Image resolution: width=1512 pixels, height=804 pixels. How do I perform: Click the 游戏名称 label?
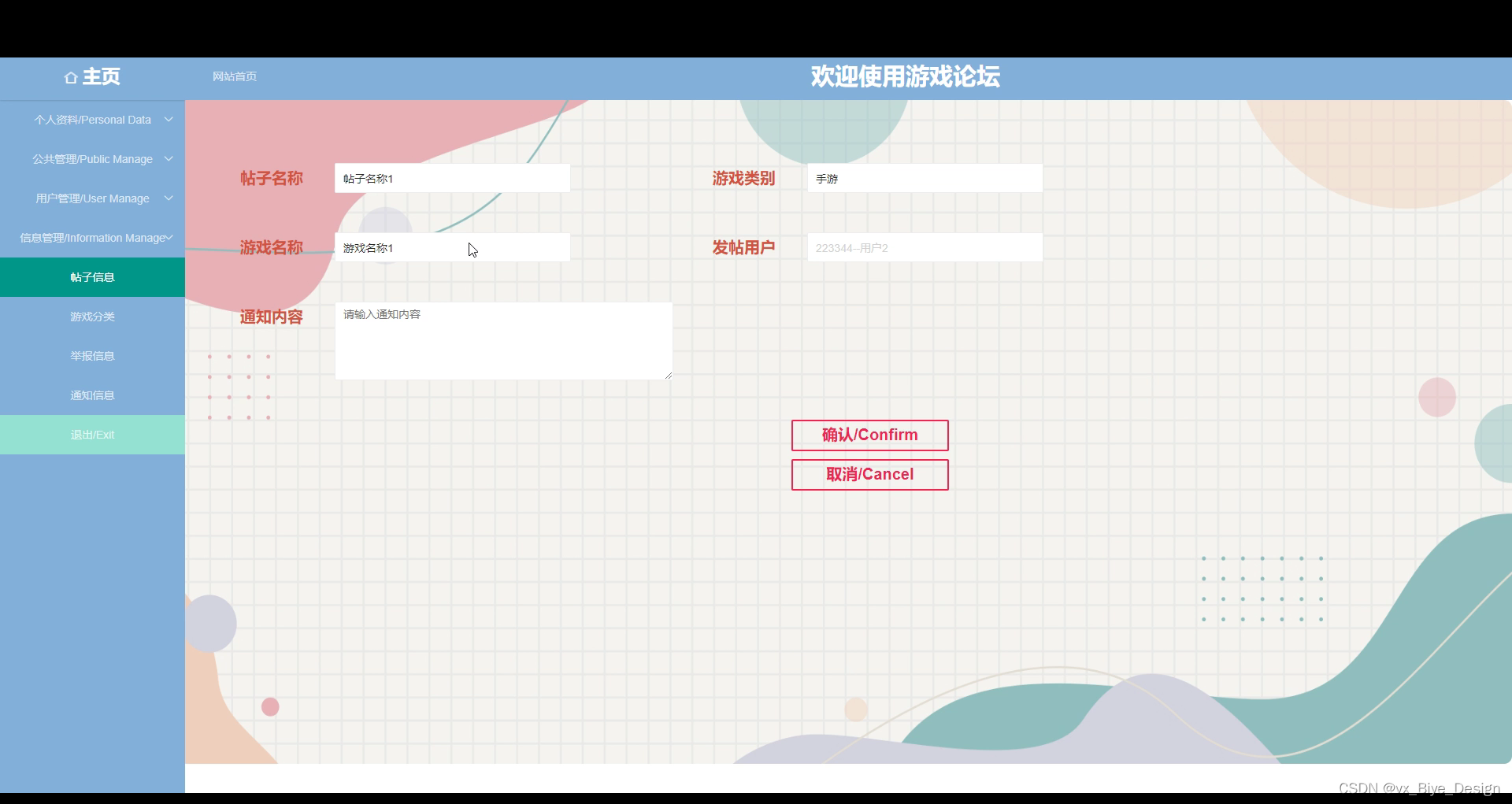pyautogui.click(x=272, y=248)
